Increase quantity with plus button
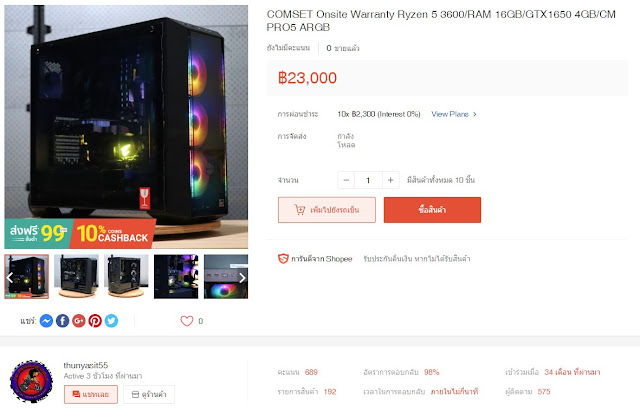This screenshot has height=416, width=640. (391, 180)
